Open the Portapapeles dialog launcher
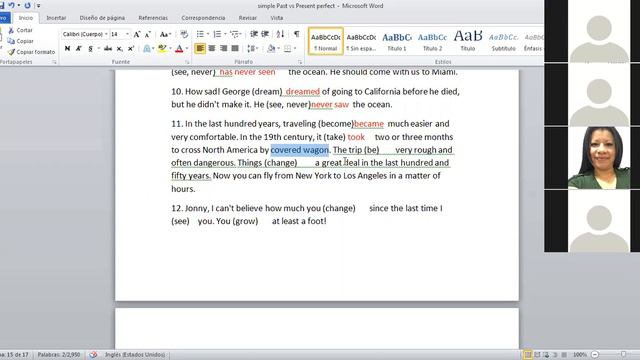The width and height of the screenshot is (640, 360). [54, 62]
